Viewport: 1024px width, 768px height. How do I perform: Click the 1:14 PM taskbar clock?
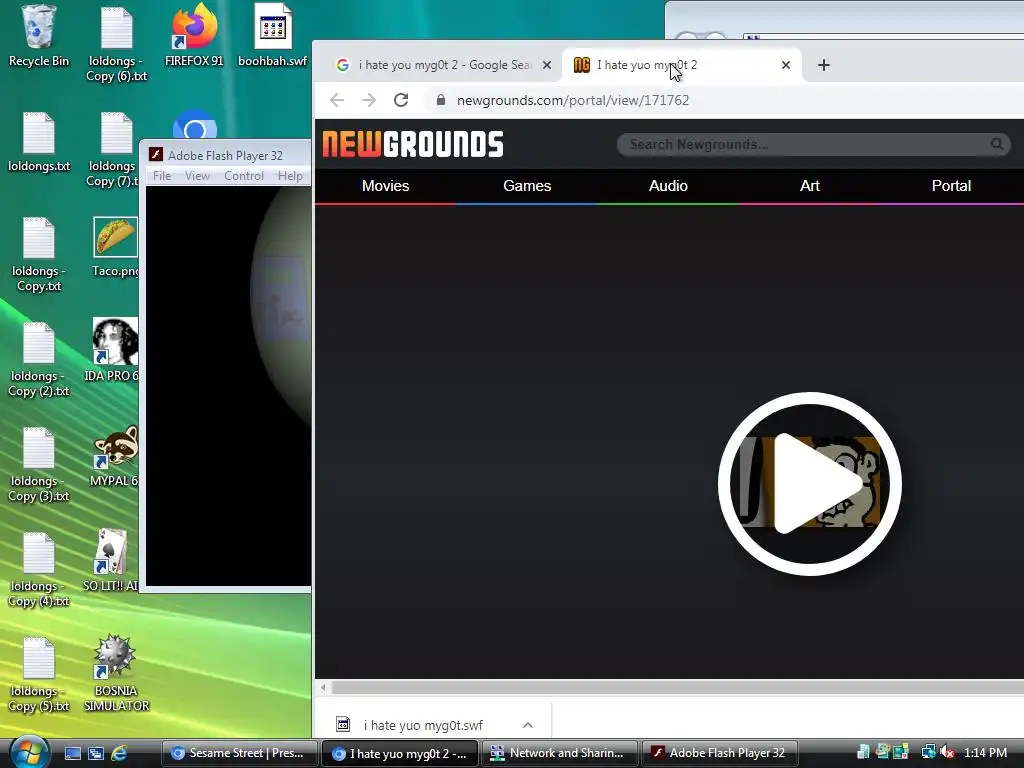click(x=985, y=752)
